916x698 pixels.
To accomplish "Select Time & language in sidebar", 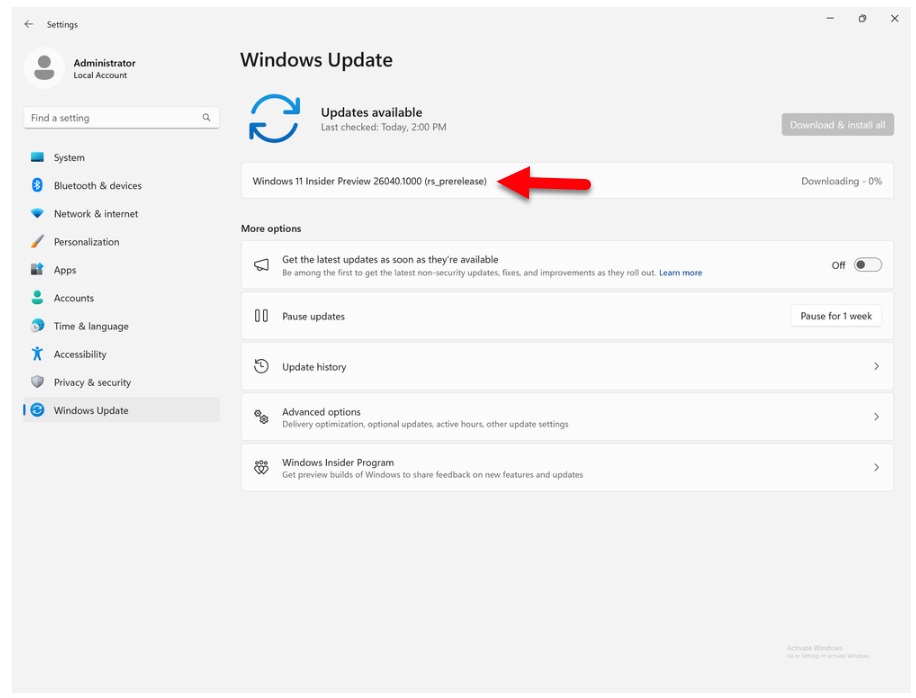I will click(x=122, y=326).
